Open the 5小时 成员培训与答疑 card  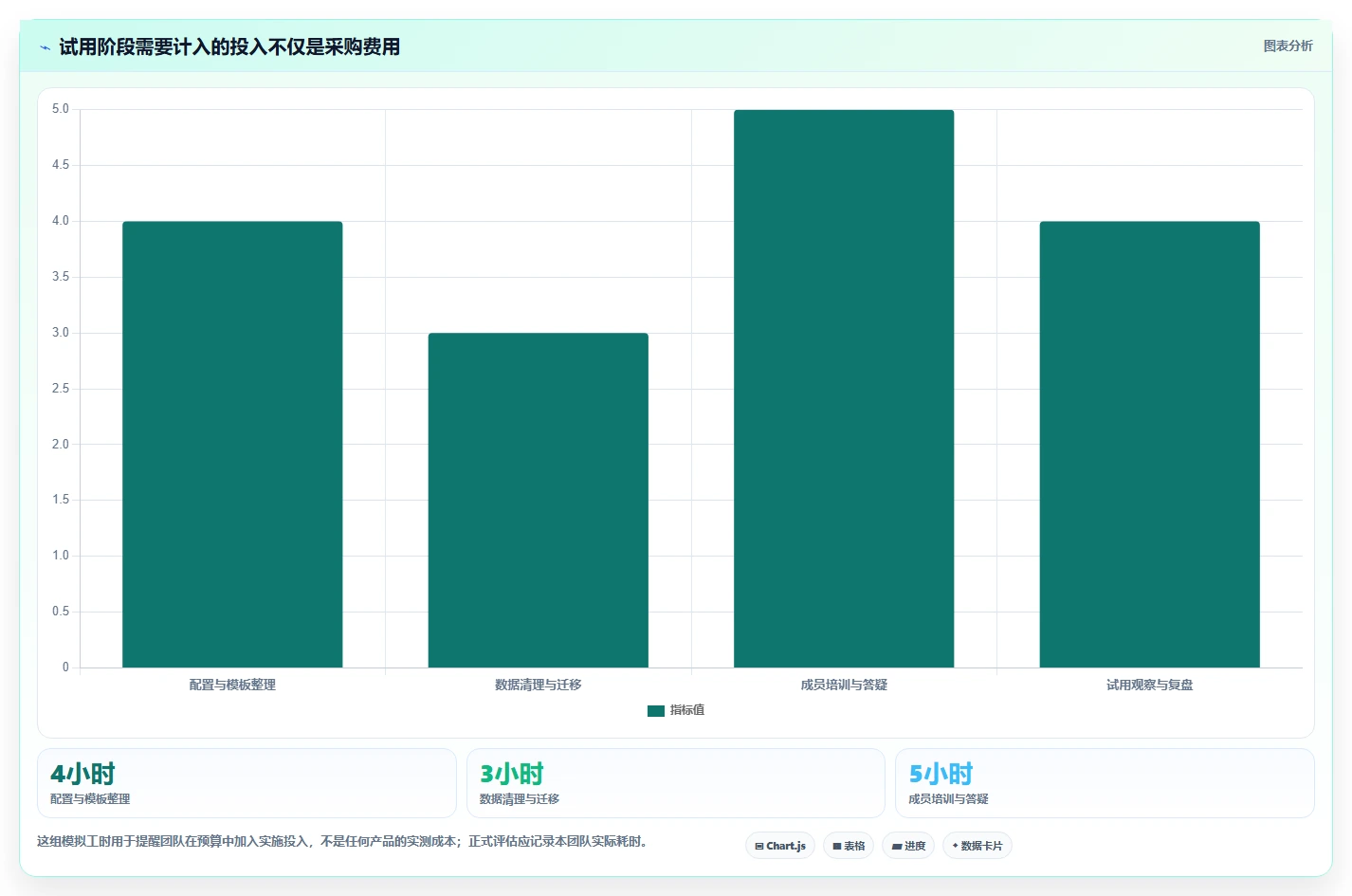(x=1105, y=783)
